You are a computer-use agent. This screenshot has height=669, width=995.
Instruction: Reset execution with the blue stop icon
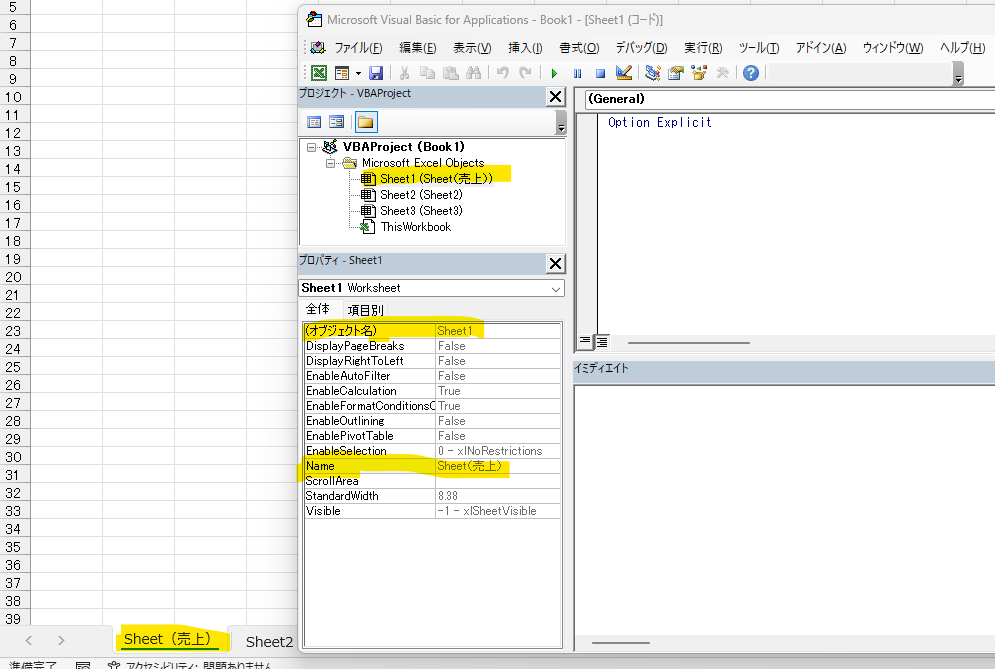[x=600, y=74]
